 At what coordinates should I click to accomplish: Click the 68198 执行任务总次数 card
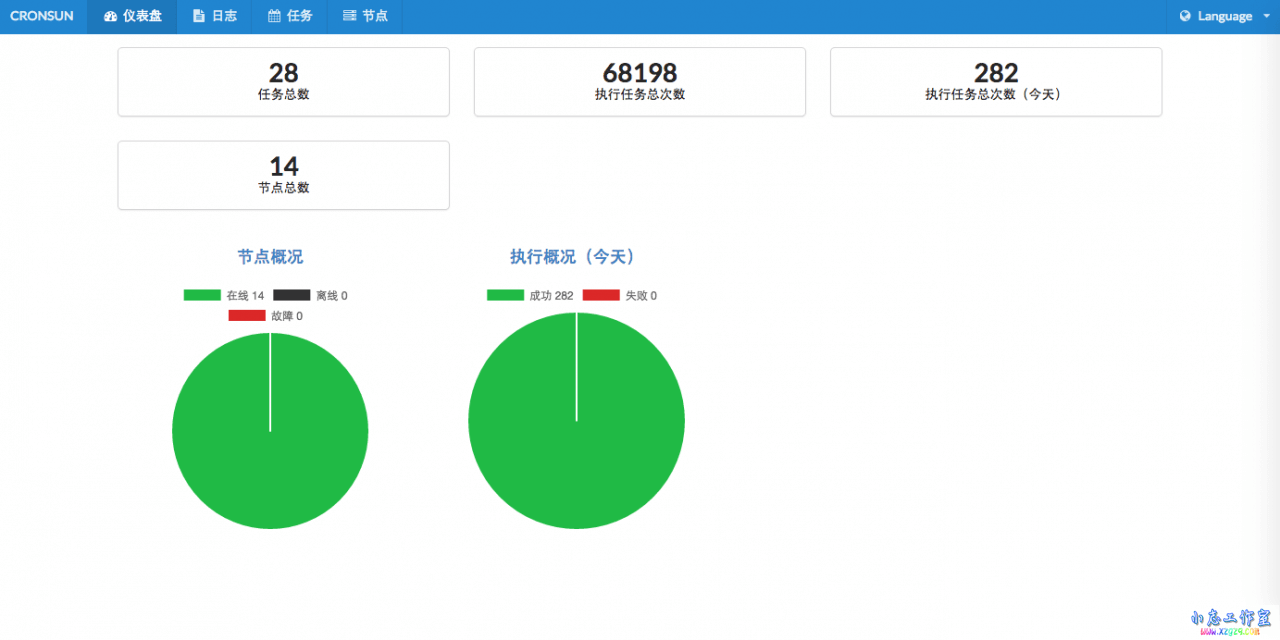[639, 81]
